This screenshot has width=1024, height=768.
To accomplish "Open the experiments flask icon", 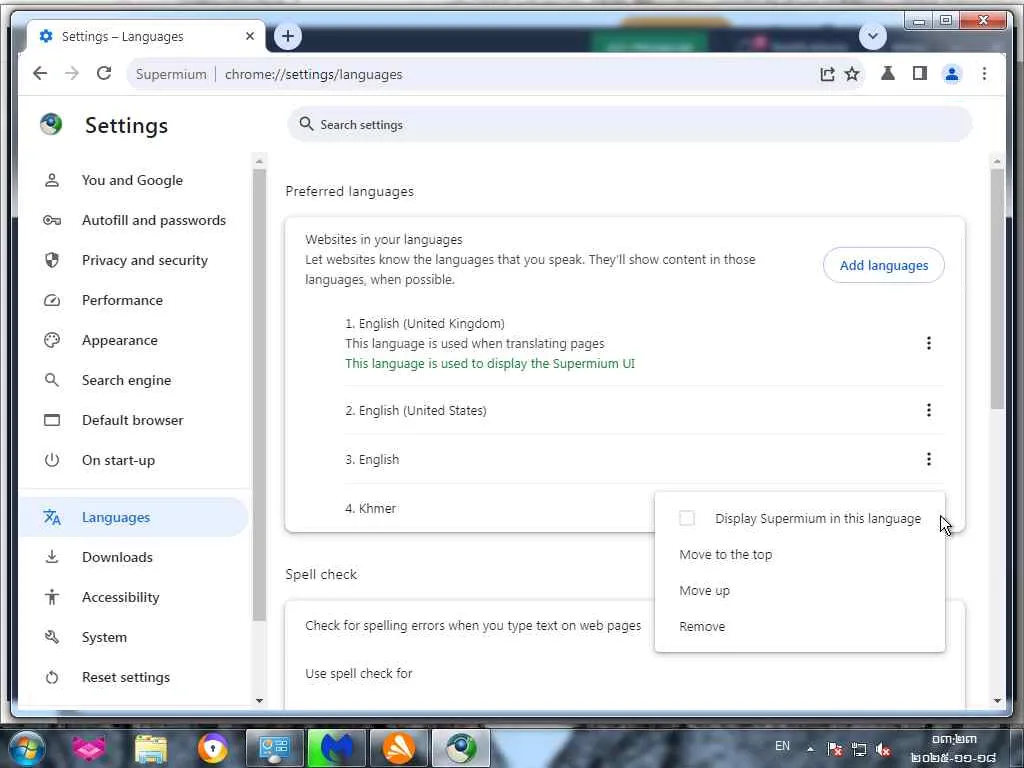I will click(888, 74).
